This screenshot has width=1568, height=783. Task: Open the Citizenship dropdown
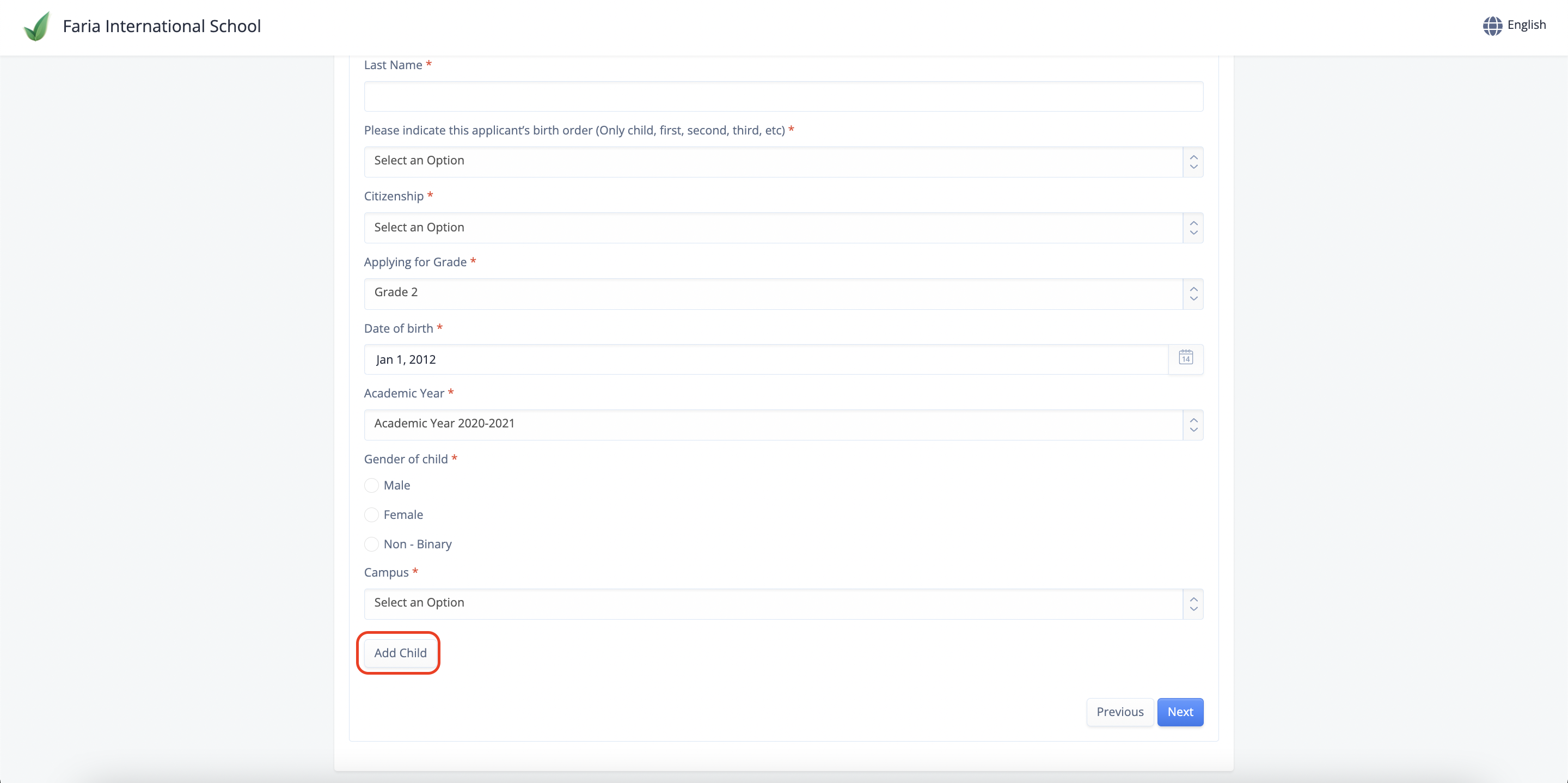coord(783,228)
